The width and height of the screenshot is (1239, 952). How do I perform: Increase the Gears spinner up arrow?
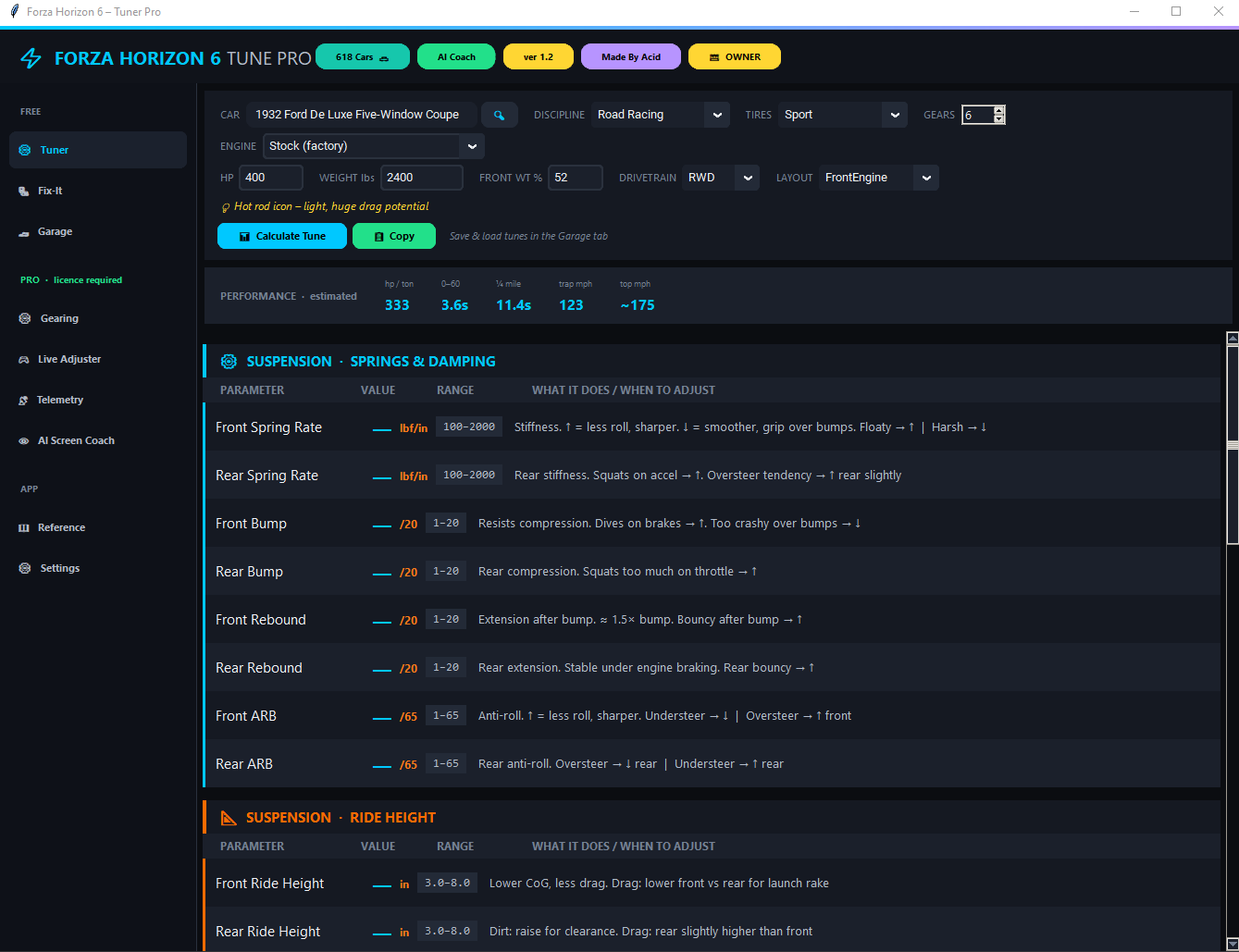click(998, 110)
